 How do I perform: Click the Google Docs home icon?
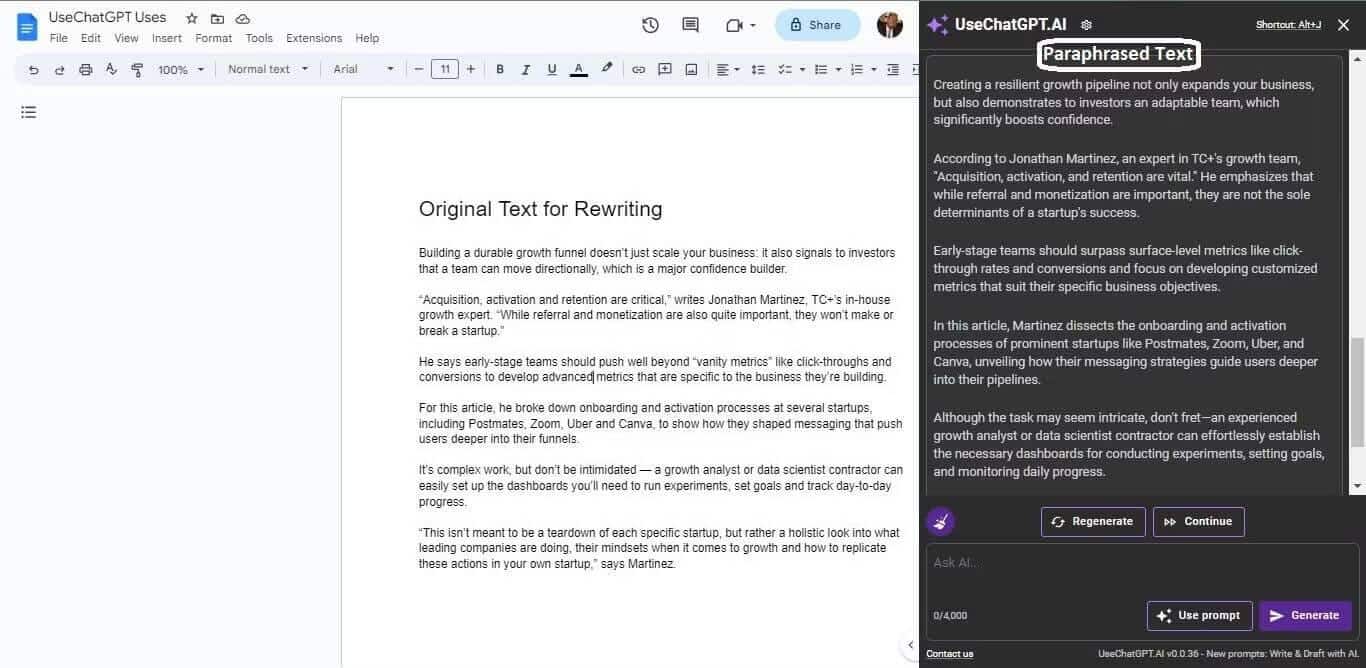tap(26, 27)
